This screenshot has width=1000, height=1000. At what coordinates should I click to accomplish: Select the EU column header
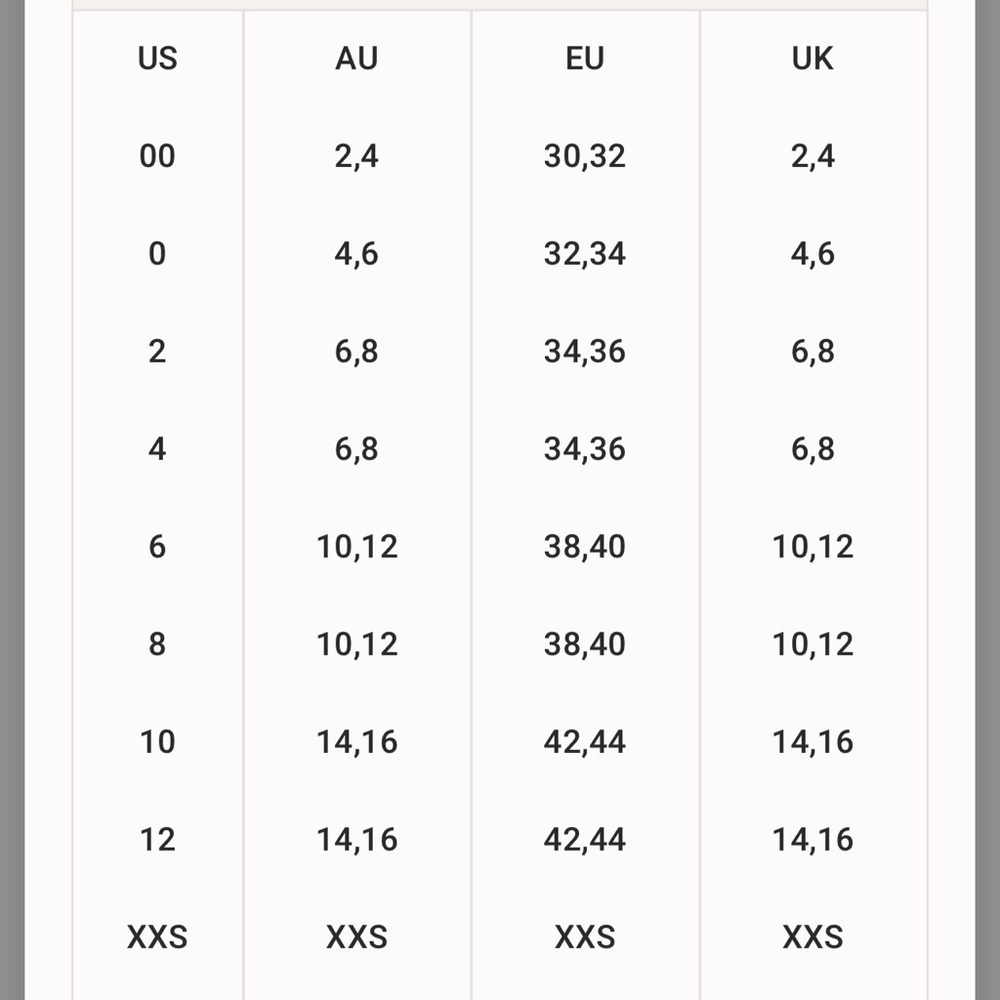pos(585,59)
